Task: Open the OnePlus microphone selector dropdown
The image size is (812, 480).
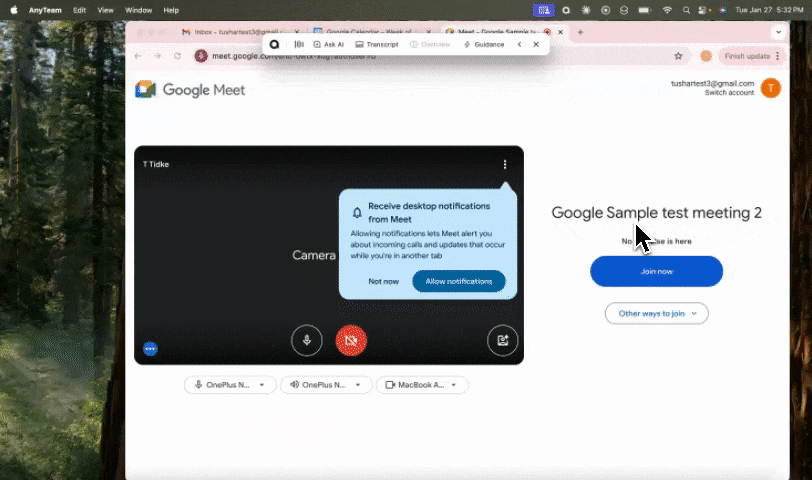Action: tap(230, 385)
